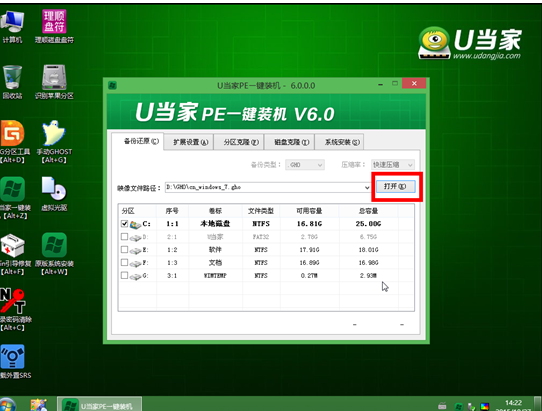Image resolution: width=542 pixels, height=411 pixels.
Task: Click the Windows Start orb
Action: click(x=8, y=405)
